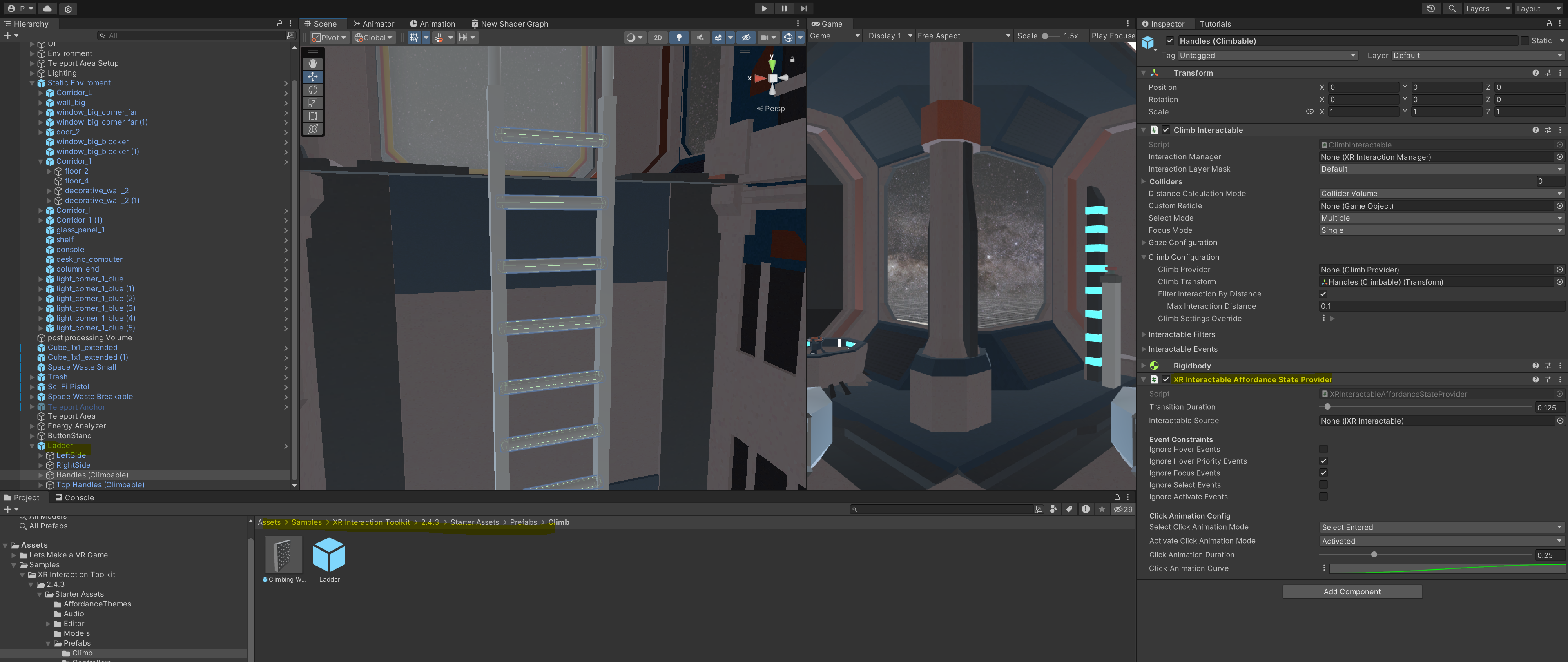Toggle scene lighting bulb icon
Image resolution: width=1568 pixels, height=662 pixels.
(679, 38)
